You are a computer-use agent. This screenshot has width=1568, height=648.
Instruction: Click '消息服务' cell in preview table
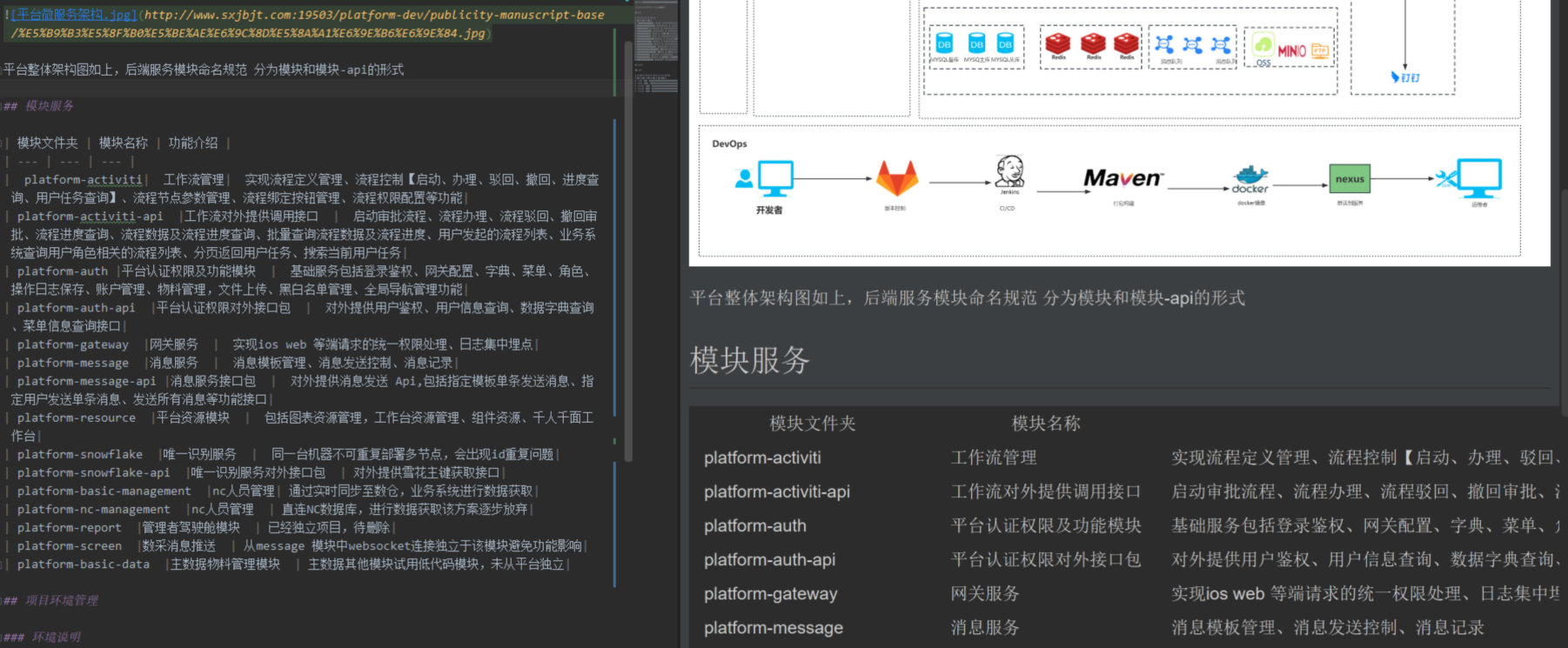(x=985, y=627)
